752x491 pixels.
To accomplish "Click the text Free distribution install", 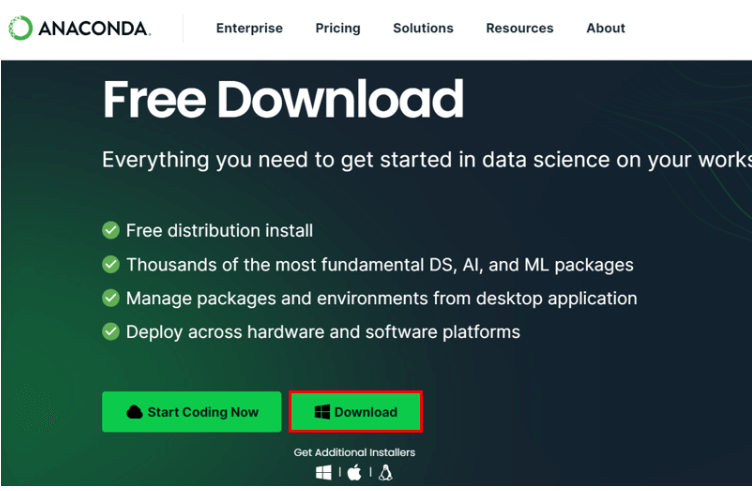I will point(219,231).
